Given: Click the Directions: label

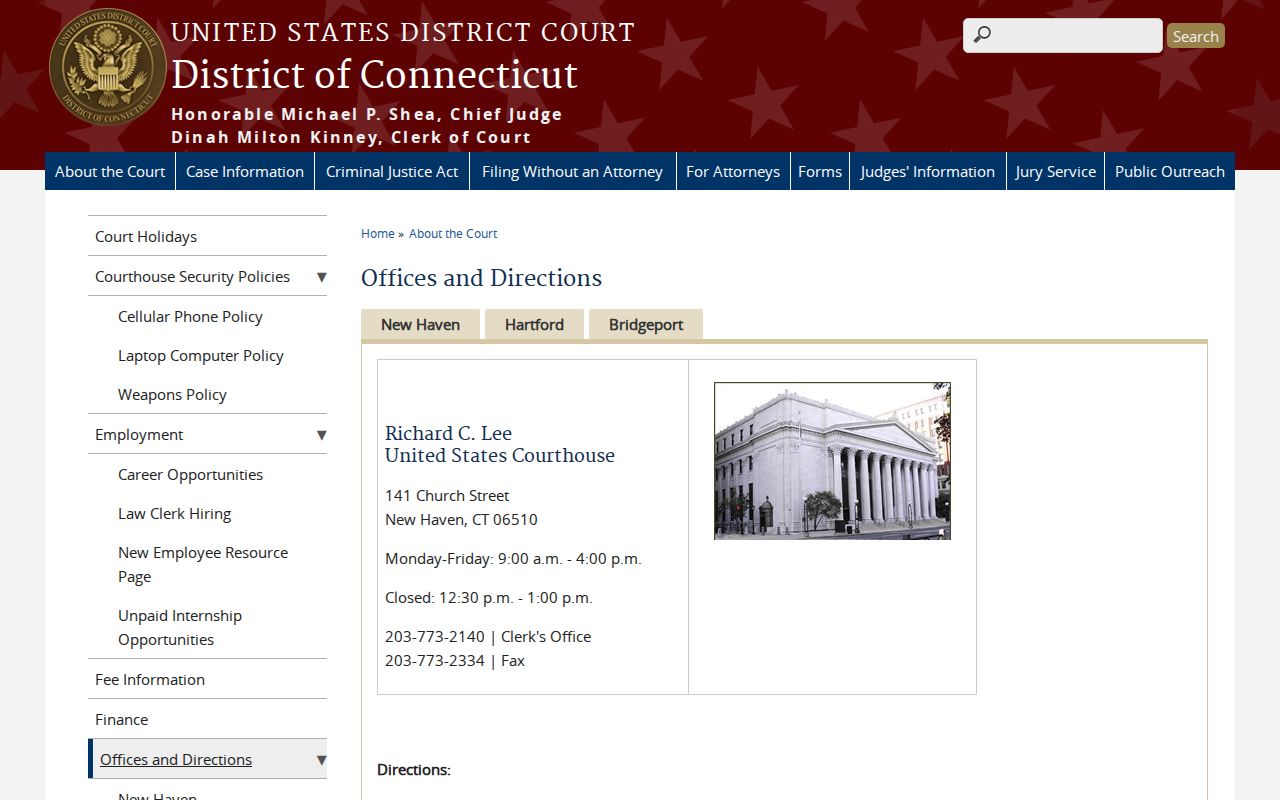Looking at the screenshot, I should point(414,769).
